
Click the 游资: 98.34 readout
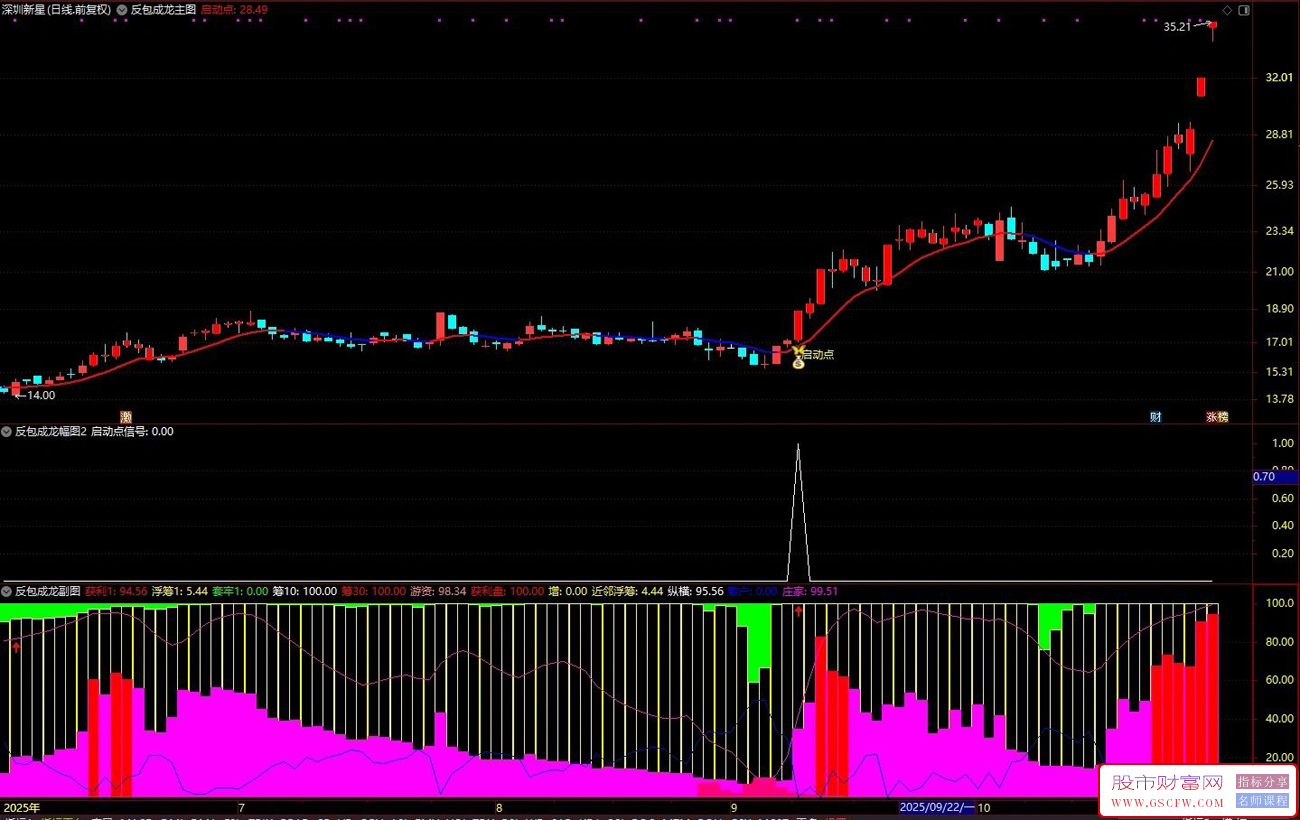click(x=439, y=591)
